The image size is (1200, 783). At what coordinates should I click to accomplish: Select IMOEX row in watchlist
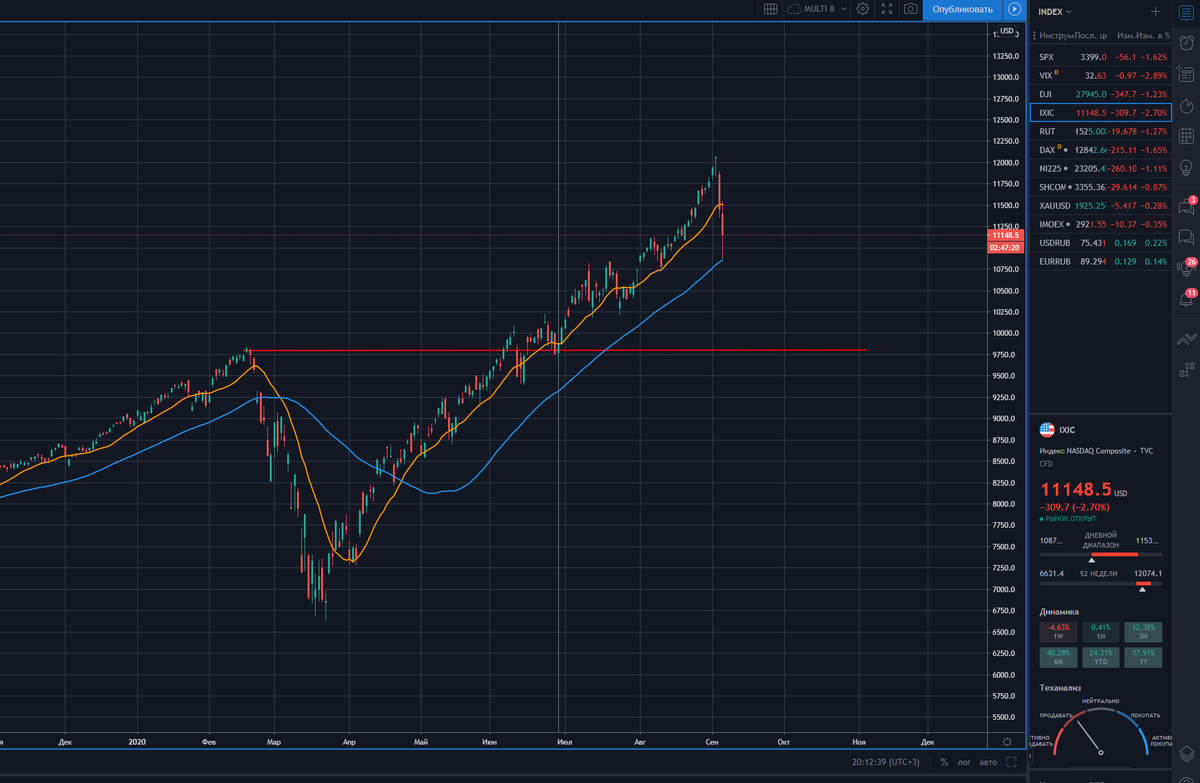[1100, 224]
